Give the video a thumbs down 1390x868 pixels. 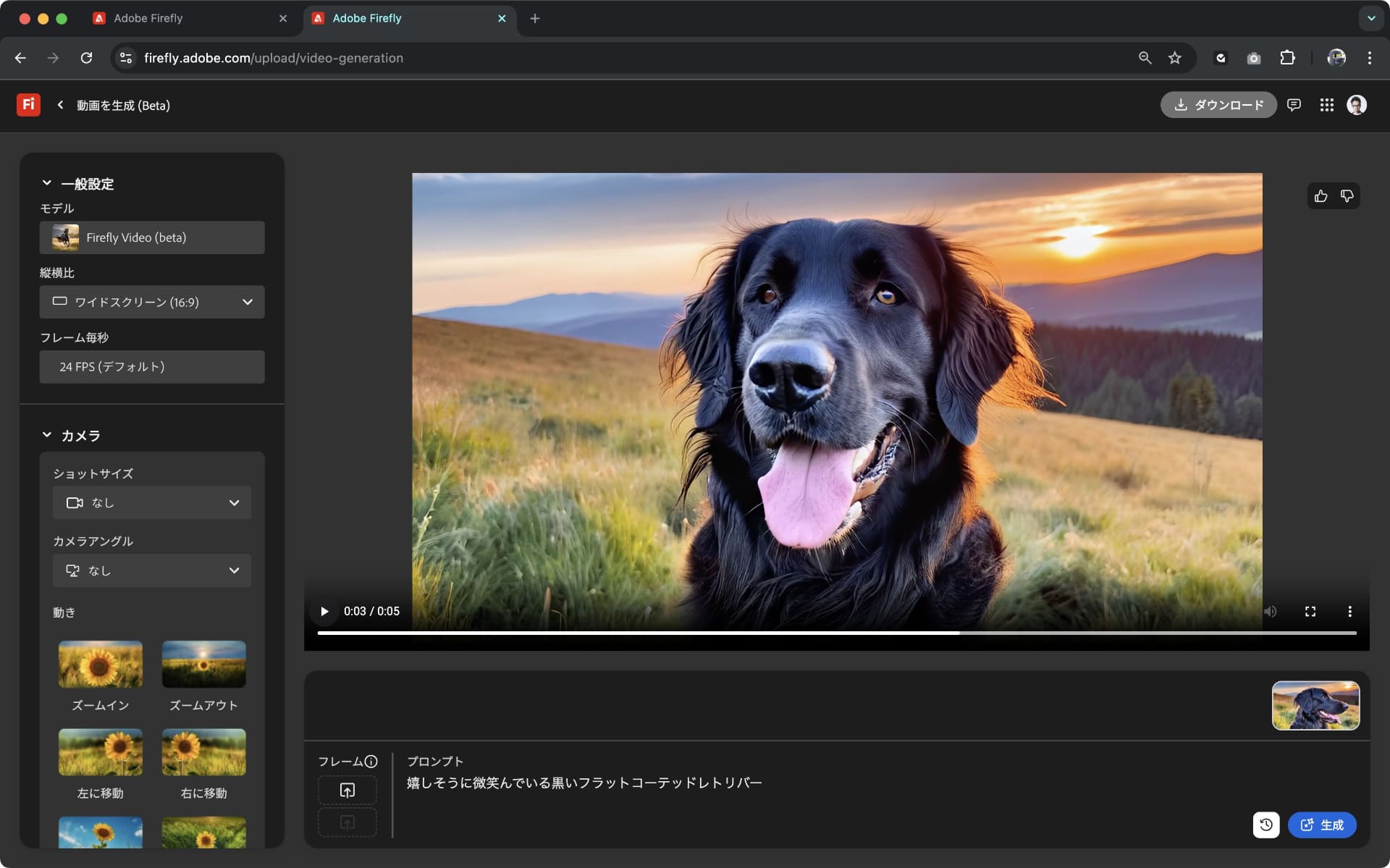coord(1347,195)
